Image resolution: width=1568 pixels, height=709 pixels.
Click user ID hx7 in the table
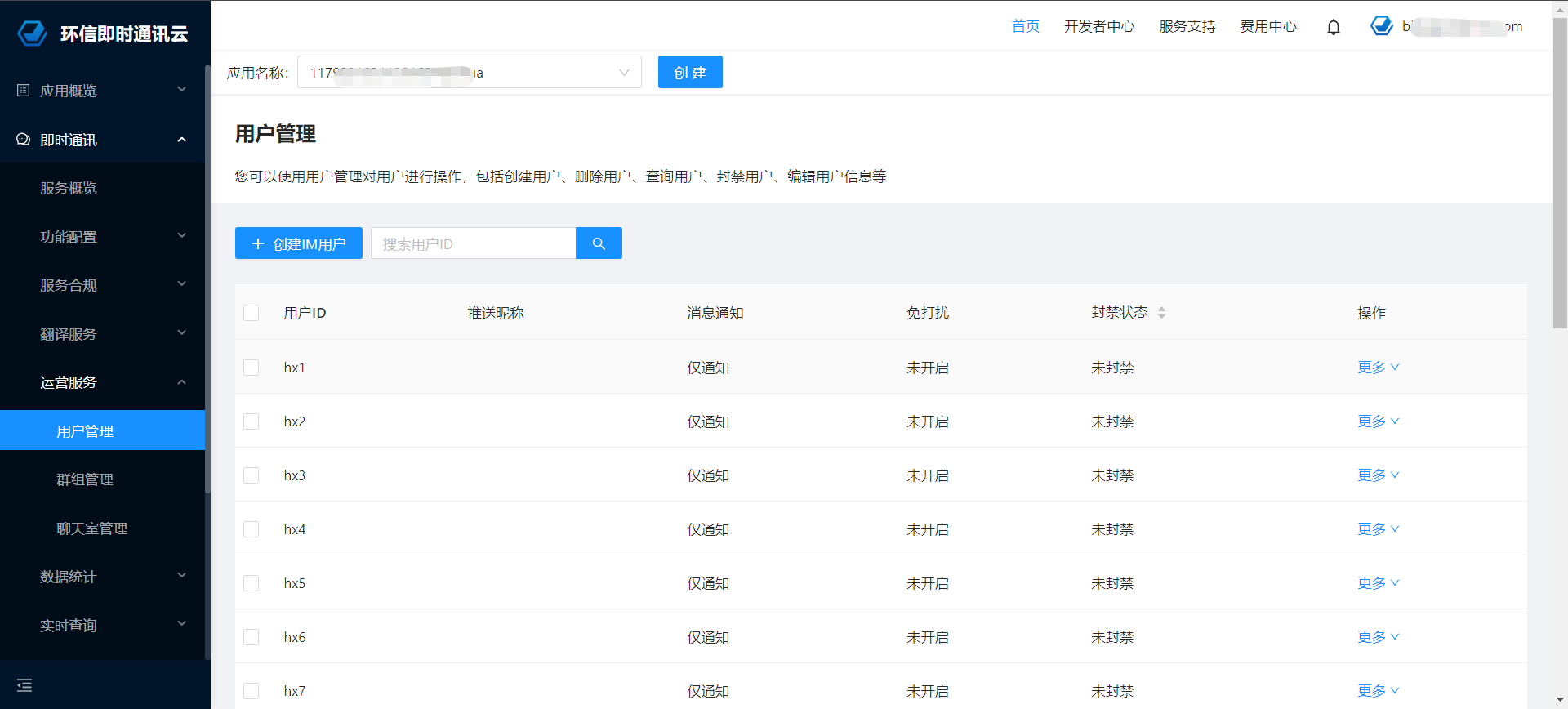pyautogui.click(x=295, y=691)
